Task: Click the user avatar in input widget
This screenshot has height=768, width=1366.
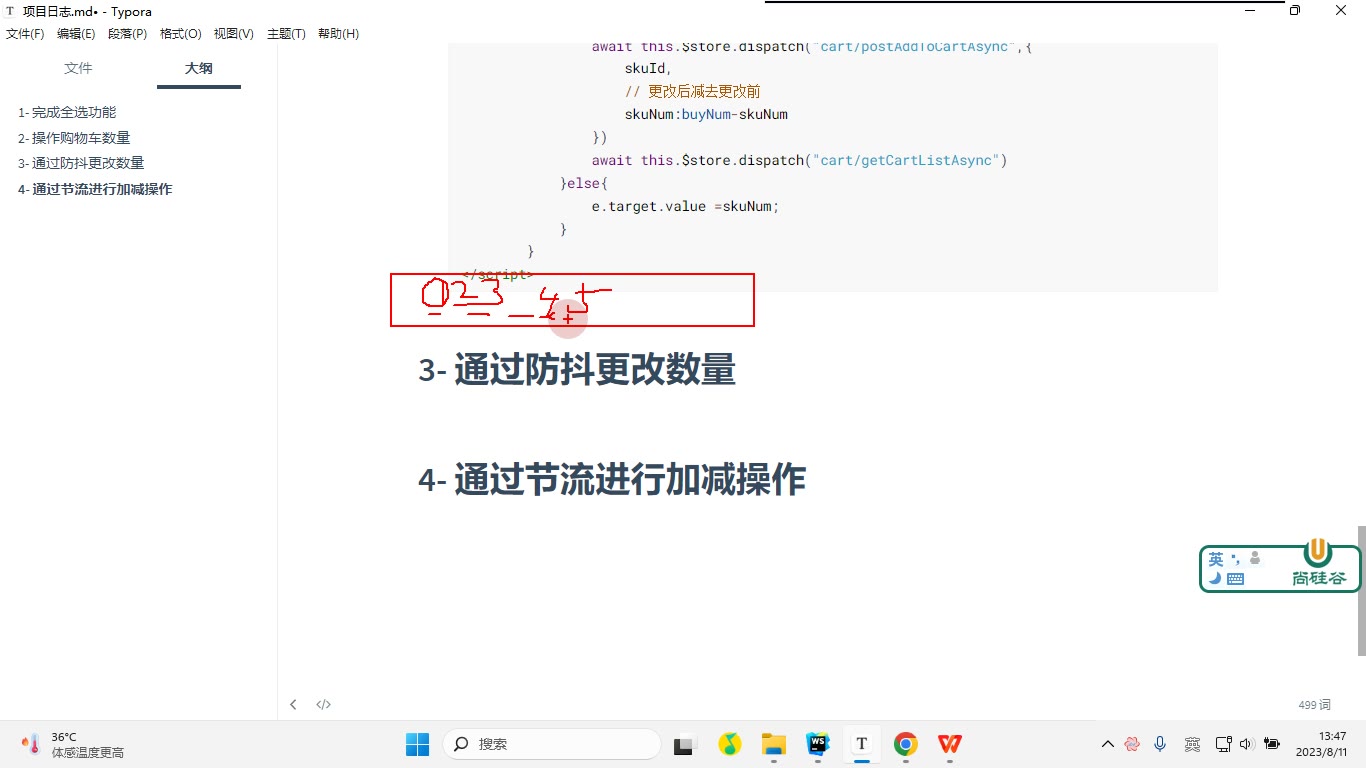Action: (x=1254, y=559)
